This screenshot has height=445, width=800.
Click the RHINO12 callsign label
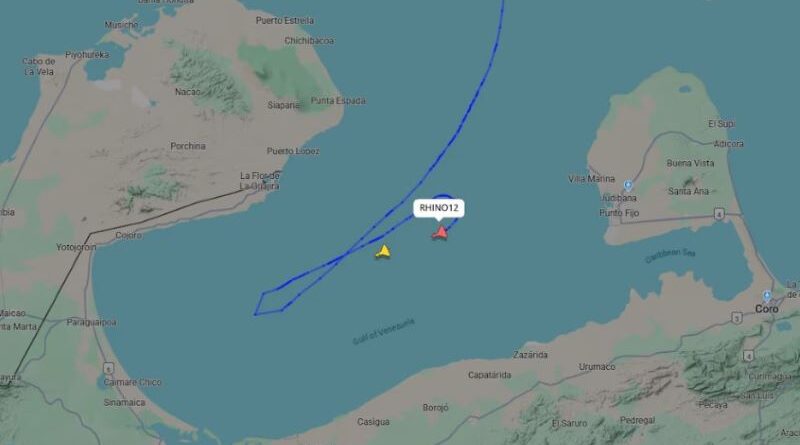pos(439,208)
